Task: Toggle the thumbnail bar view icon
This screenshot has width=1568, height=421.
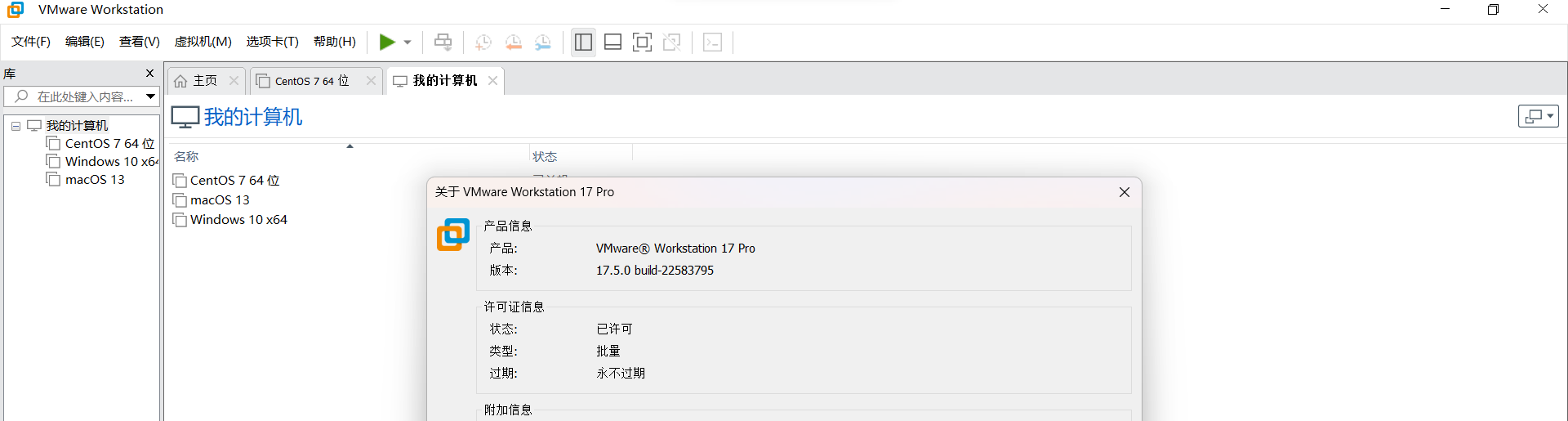Action: (613, 42)
